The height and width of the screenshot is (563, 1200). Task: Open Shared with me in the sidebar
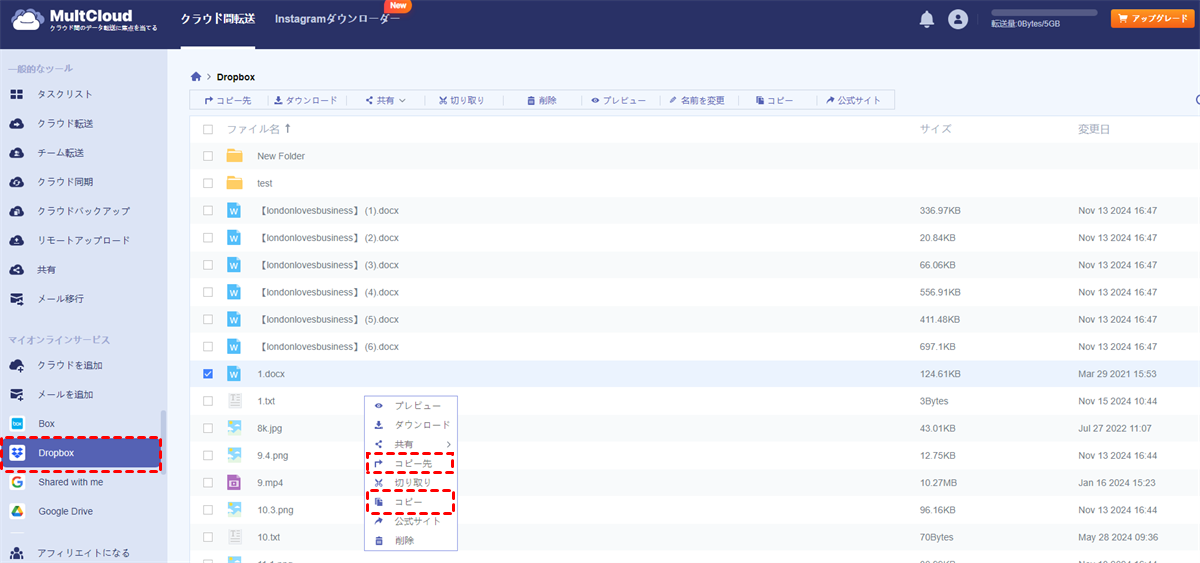(x=70, y=482)
